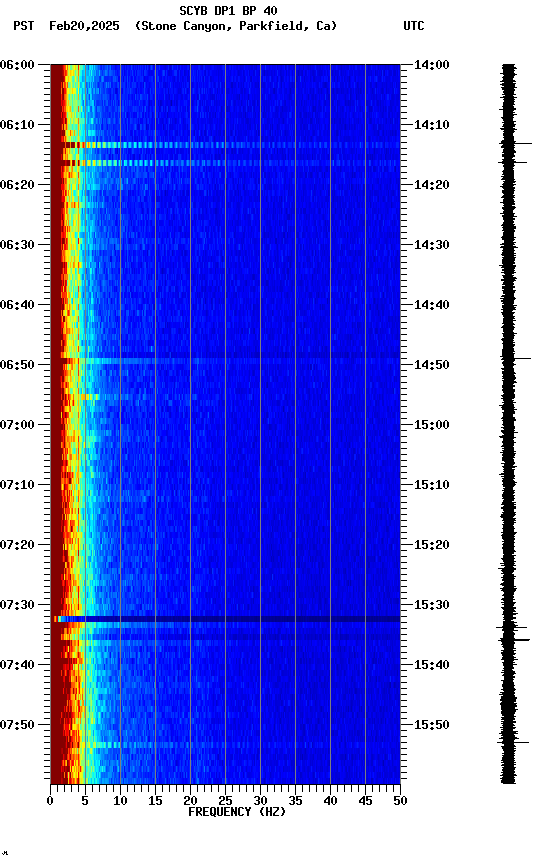
Task: Click the seismogram spike near 14:49 UTC
Action: 516,359
